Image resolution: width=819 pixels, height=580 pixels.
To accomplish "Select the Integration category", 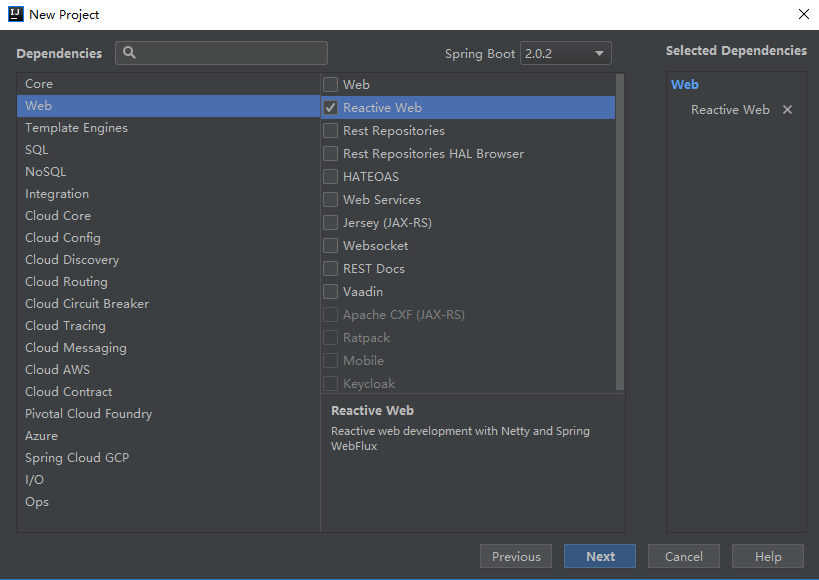I will [x=168, y=193].
